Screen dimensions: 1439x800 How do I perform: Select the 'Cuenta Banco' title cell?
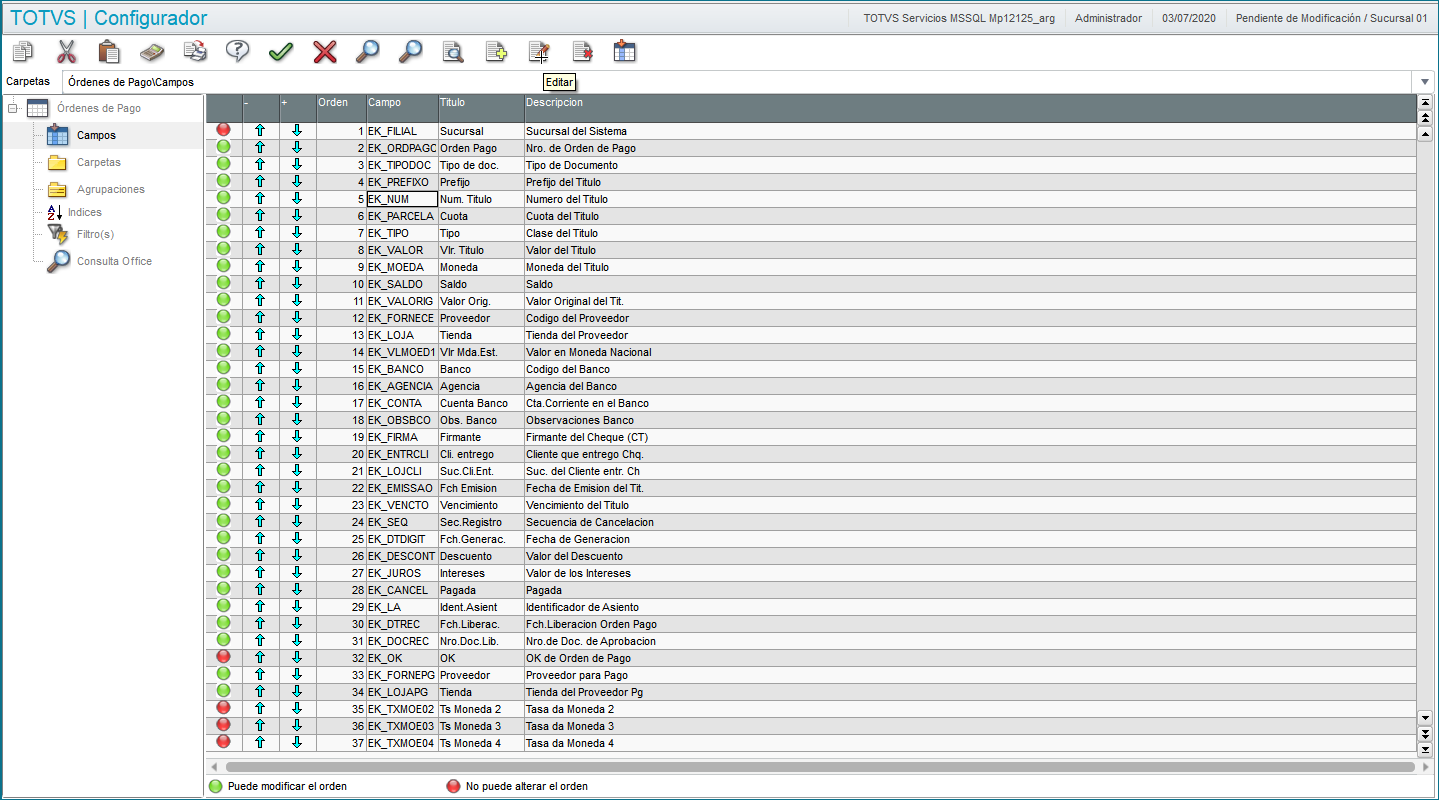[481, 403]
